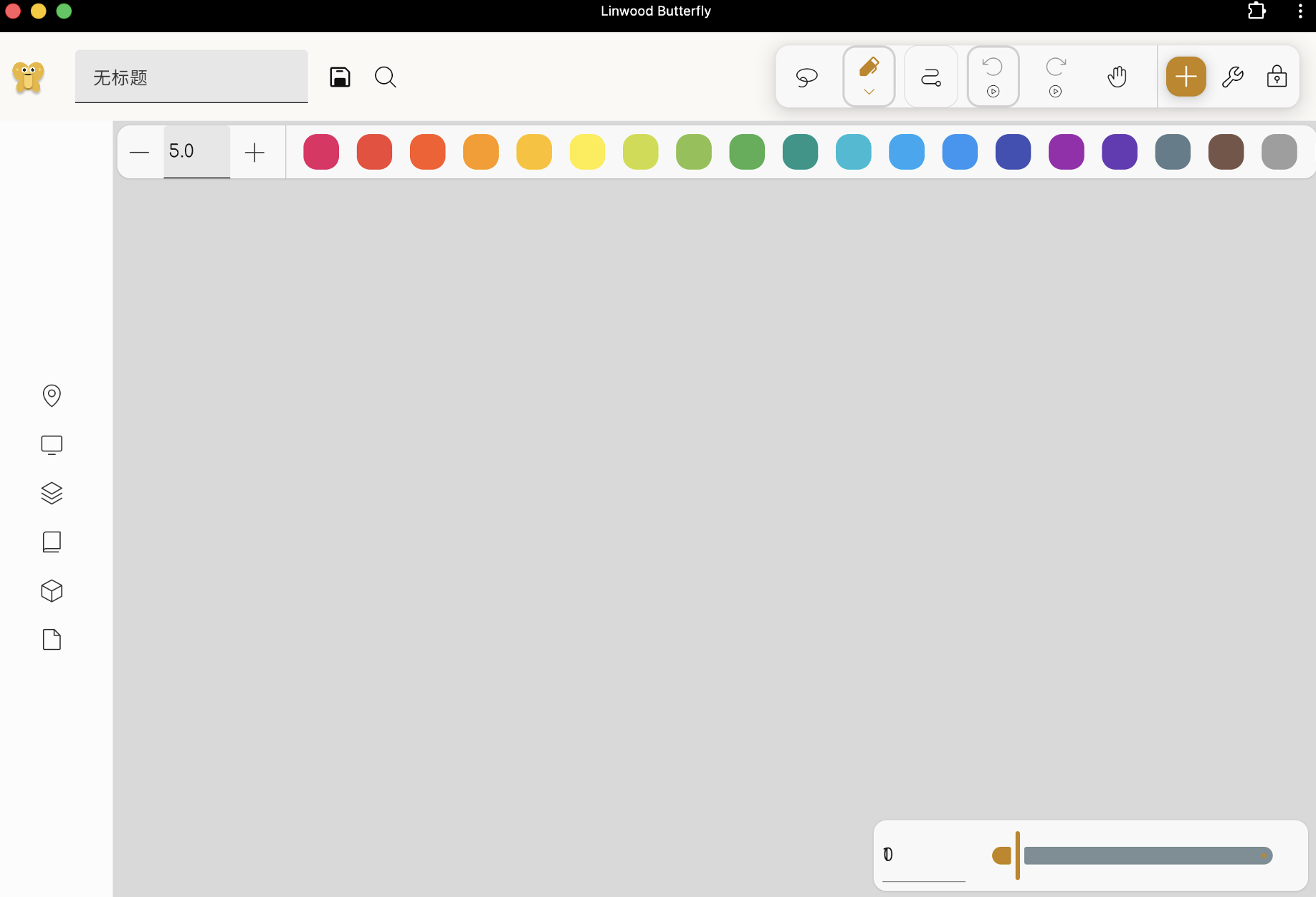Viewport: 1316px width, 897px height.
Task: Save the current board
Action: coord(340,77)
